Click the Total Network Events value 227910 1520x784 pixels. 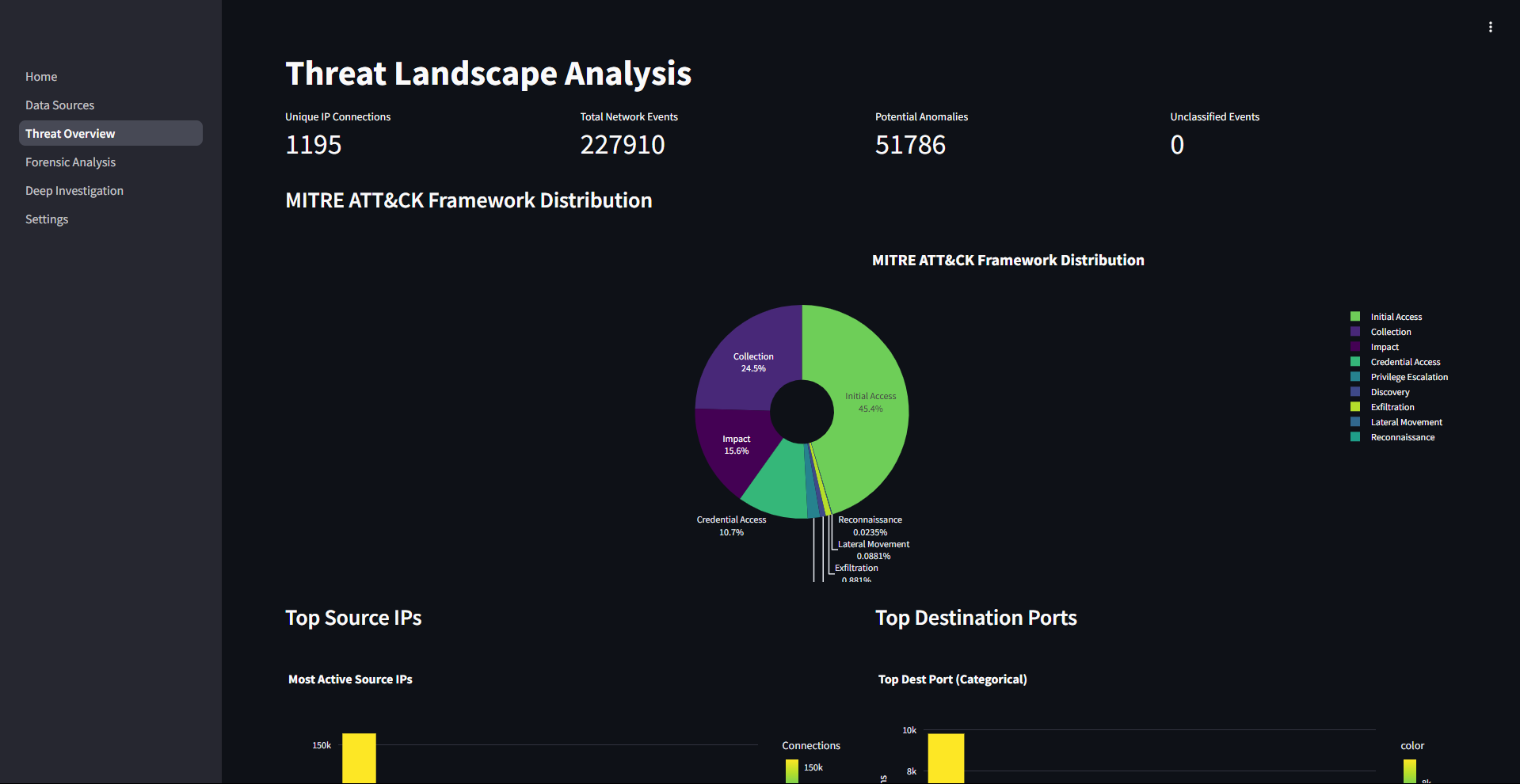click(x=623, y=145)
